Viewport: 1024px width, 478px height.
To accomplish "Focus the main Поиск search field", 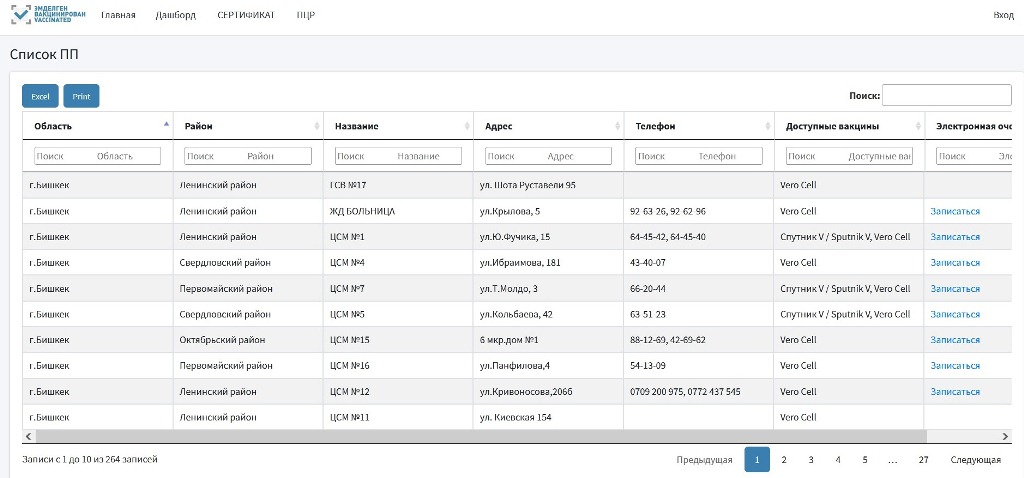I will pyautogui.click(x=946, y=95).
